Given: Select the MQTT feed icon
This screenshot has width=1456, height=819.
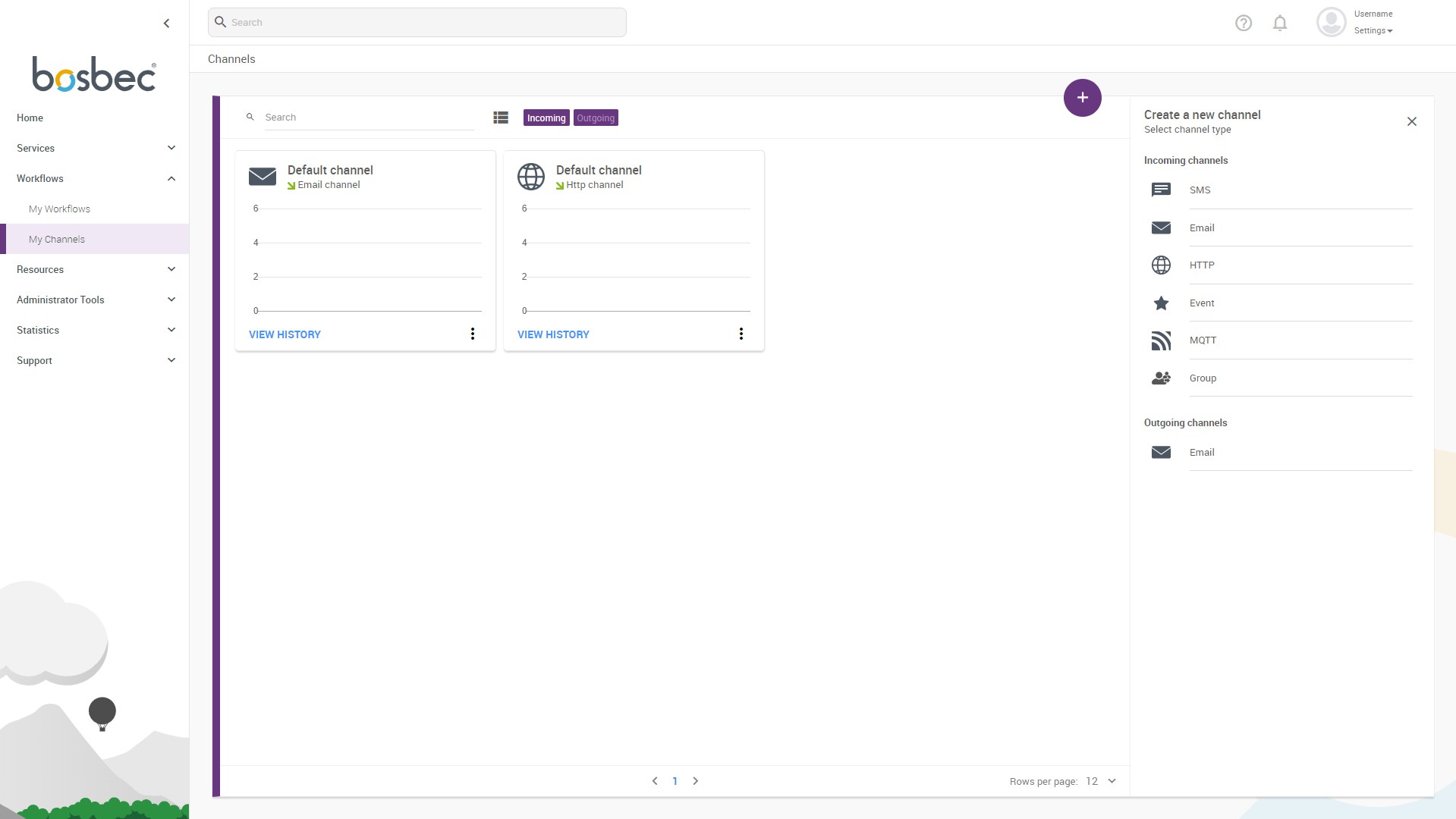Looking at the screenshot, I should click(x=1161, y=340).
